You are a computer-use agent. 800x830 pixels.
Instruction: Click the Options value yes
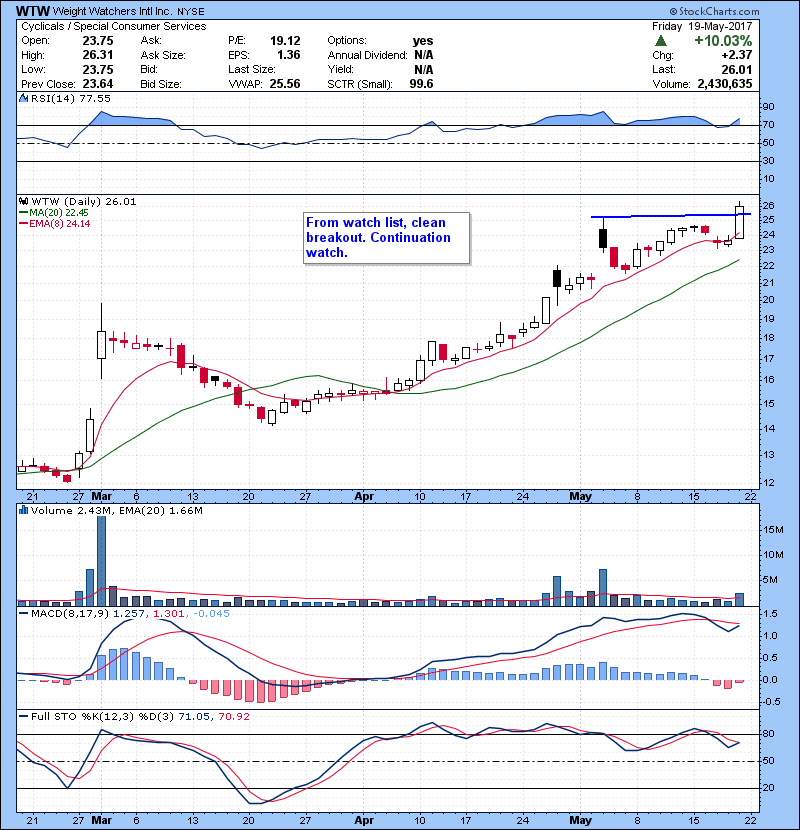423,41
